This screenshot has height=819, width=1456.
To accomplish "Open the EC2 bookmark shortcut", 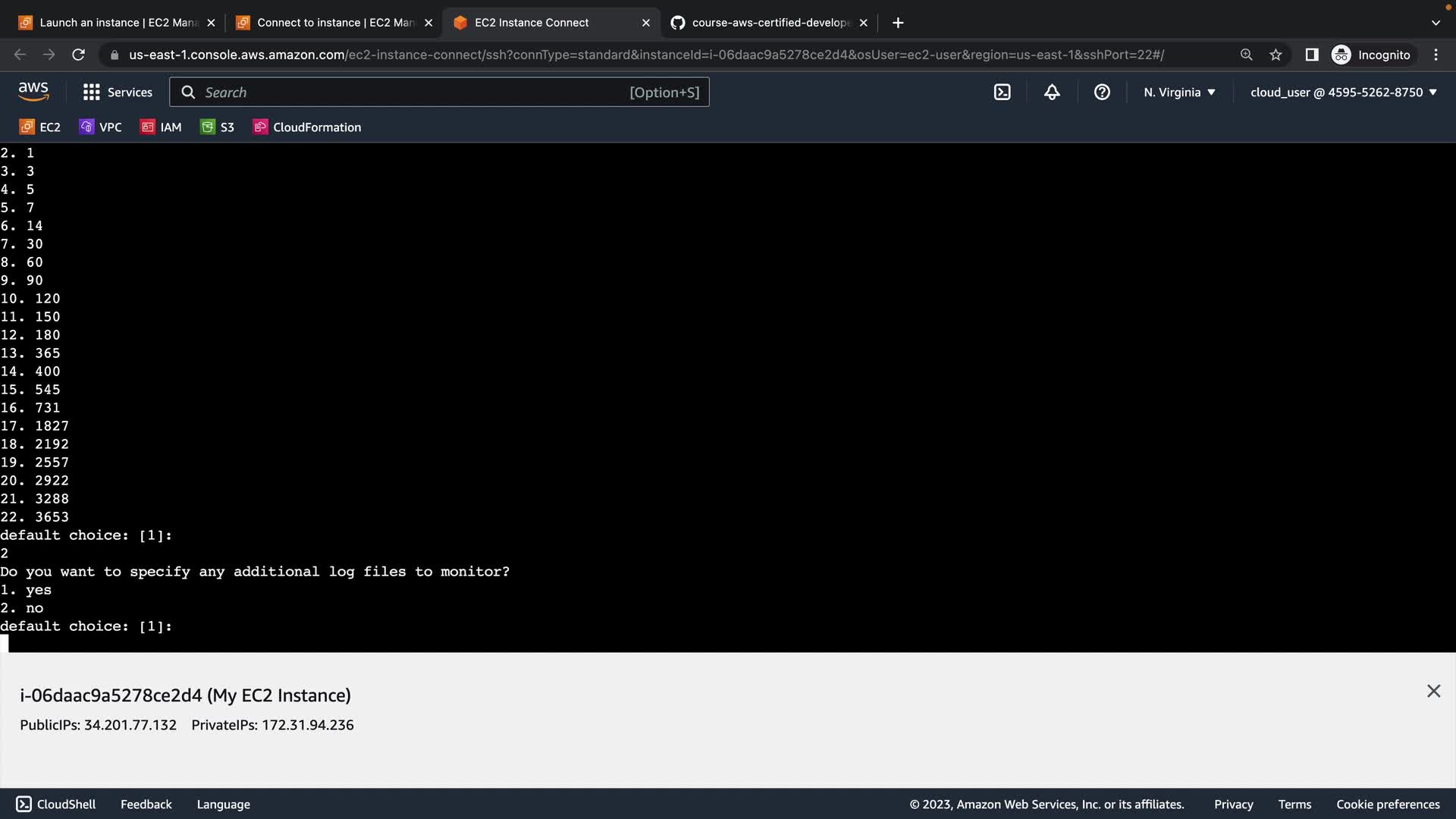I will [x=40, y=127].
